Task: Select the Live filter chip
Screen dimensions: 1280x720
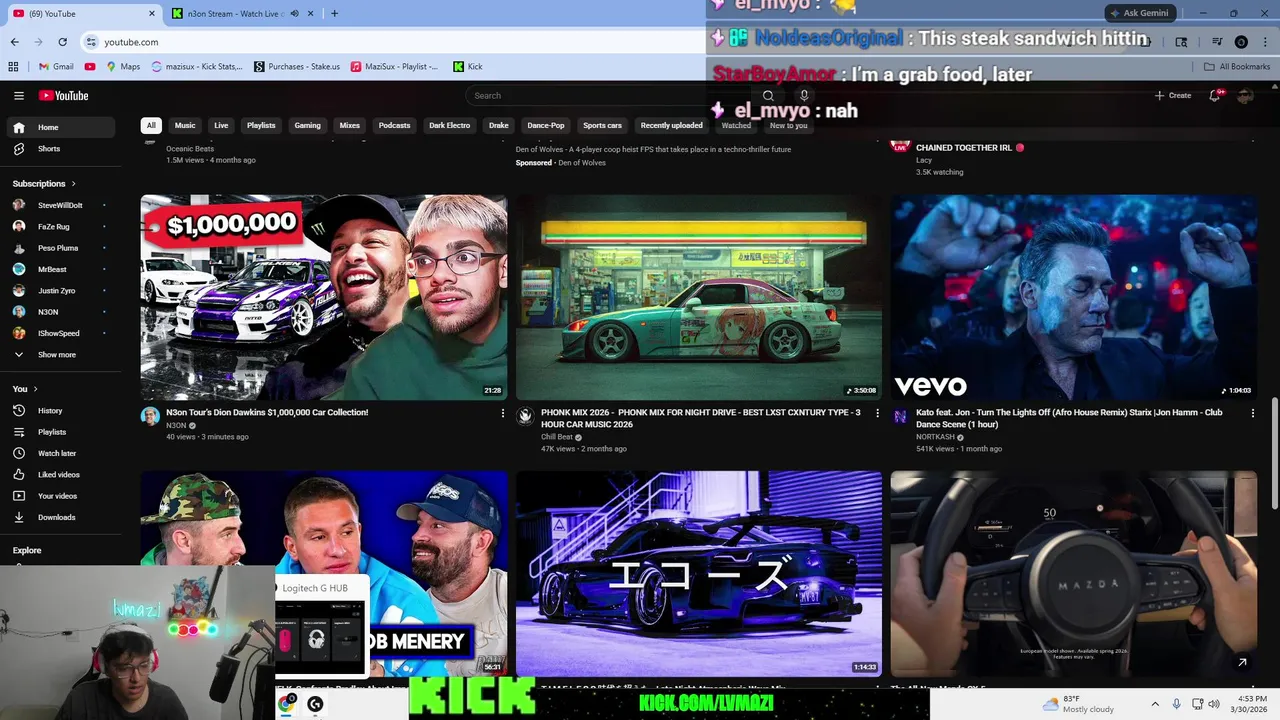Action: [x=221, y=126]
